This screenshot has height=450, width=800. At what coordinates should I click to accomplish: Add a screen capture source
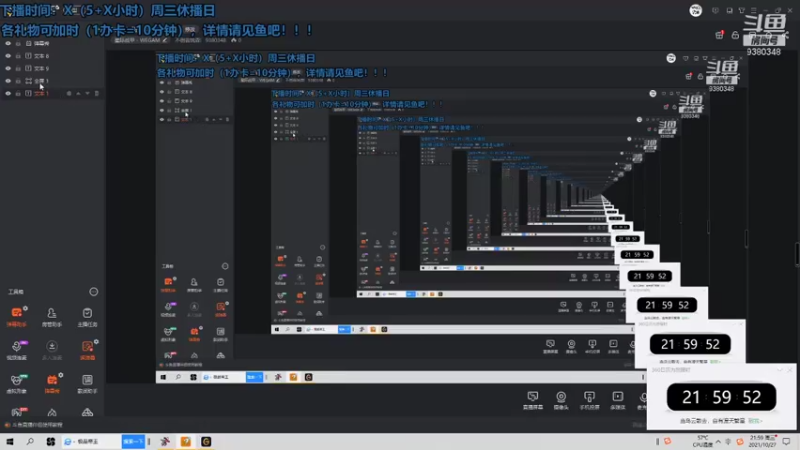533,401
